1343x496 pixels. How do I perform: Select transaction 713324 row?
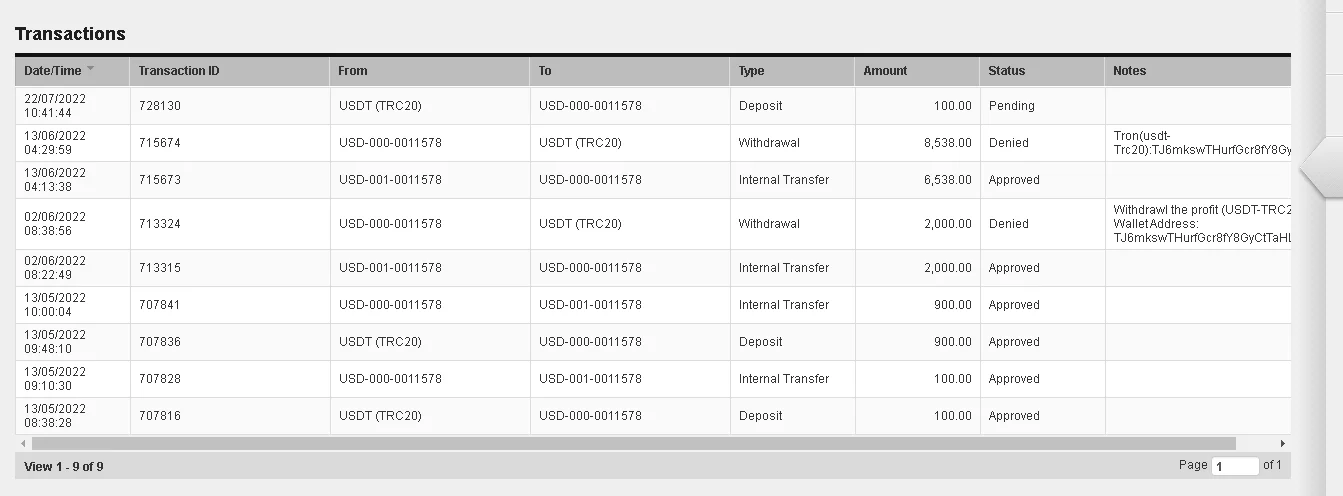pos(160,224)
